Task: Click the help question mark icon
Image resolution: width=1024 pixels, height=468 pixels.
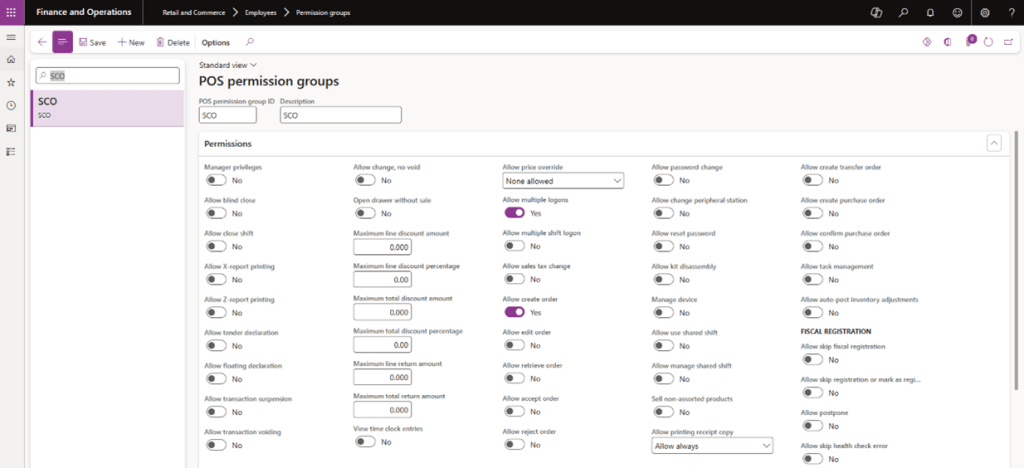Action: pyautogui.click(x=1010, y=13)
